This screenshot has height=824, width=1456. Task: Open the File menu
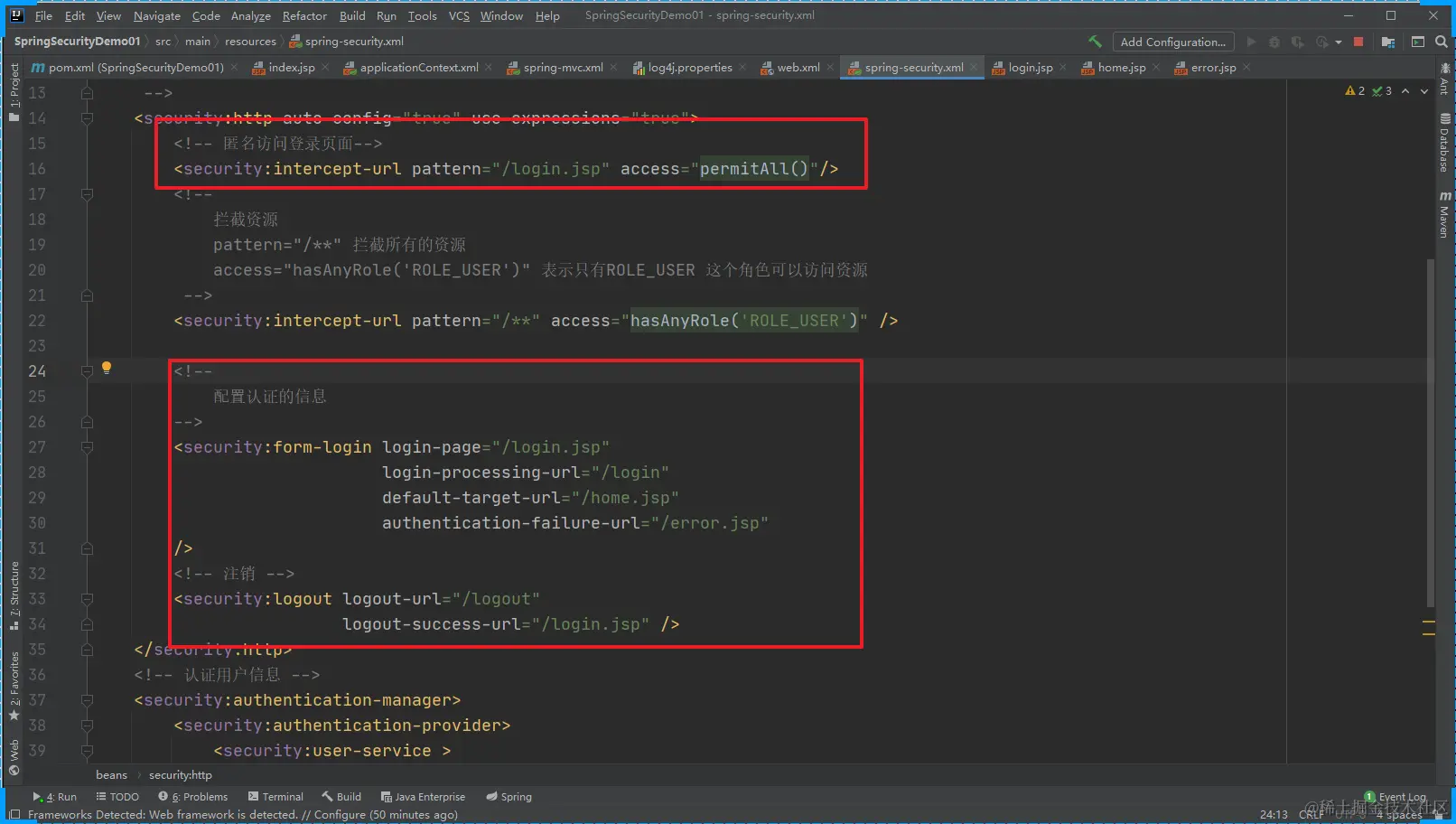click(43, 15)
